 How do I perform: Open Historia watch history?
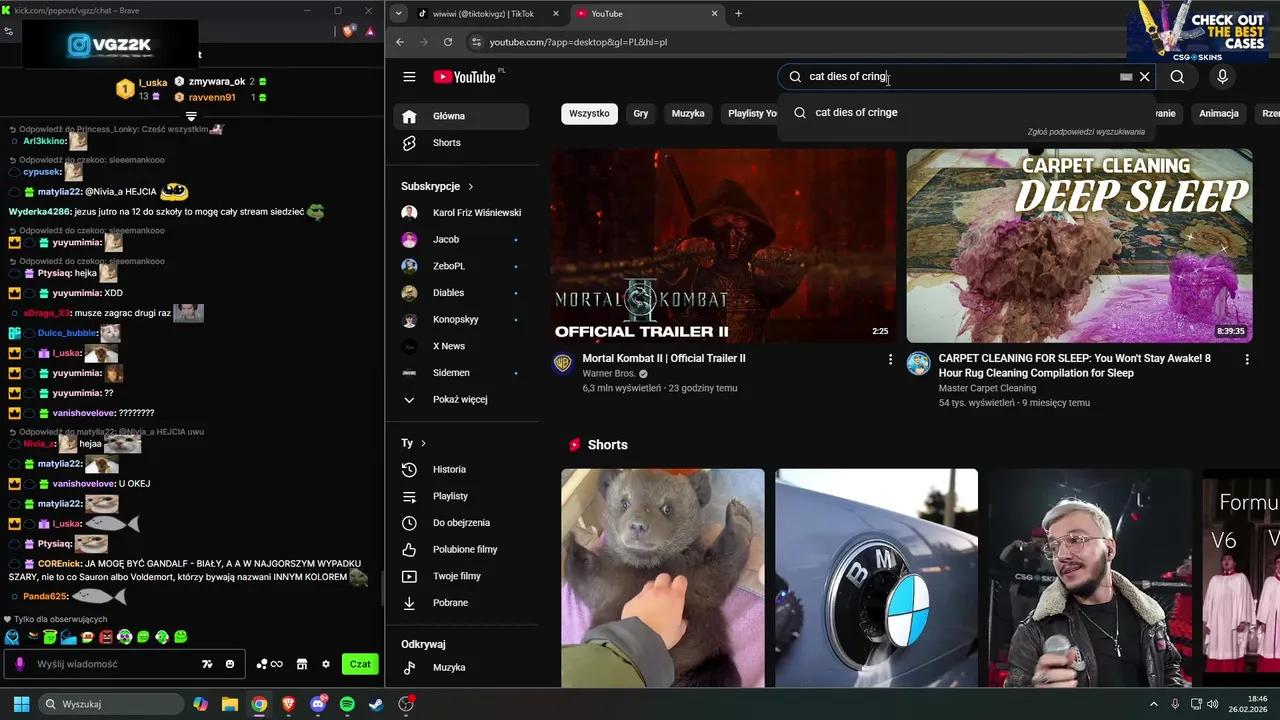pyautogui.click(x=461, y=470)
